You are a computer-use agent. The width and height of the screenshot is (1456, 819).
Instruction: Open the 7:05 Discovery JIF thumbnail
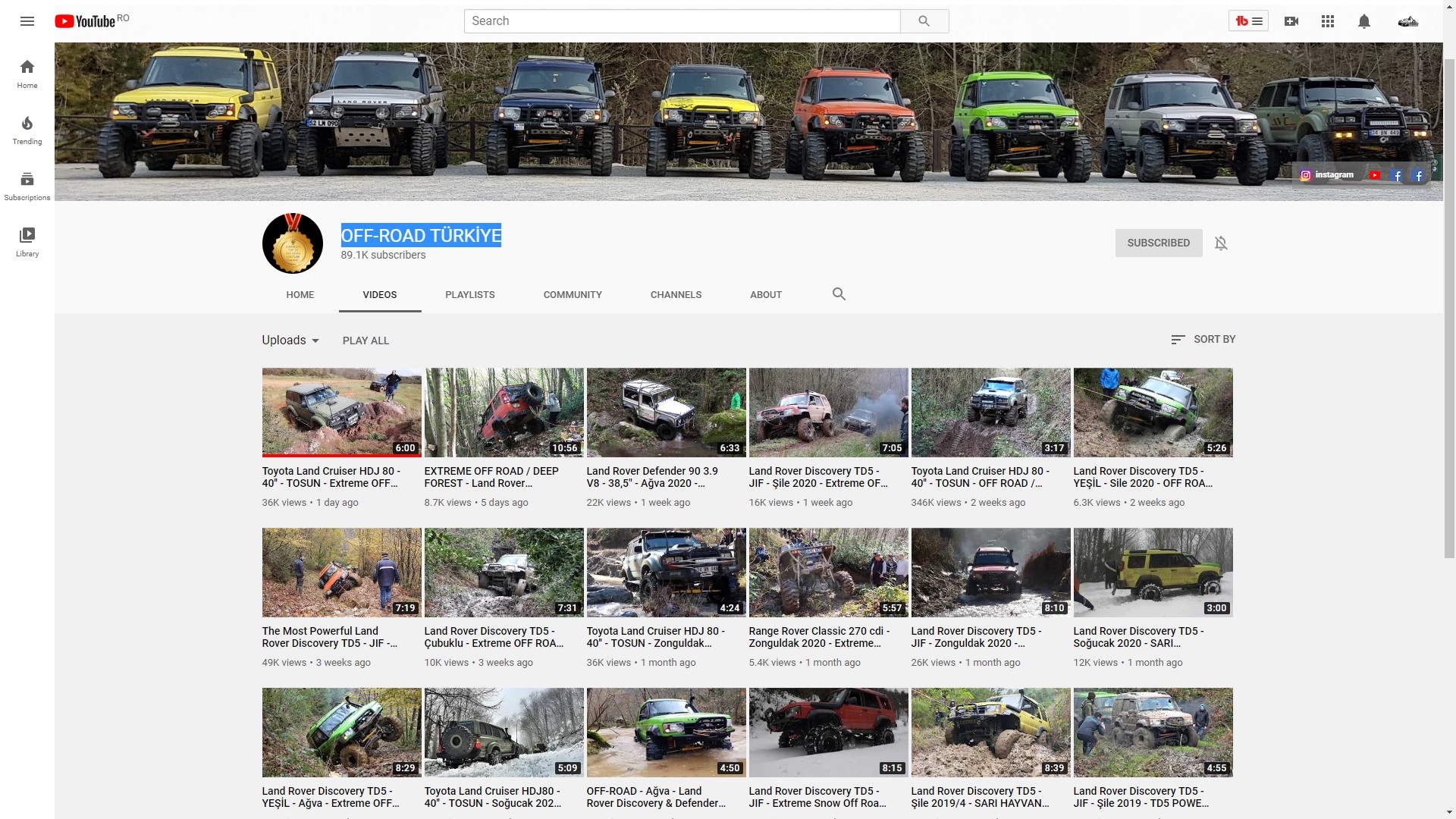(x=829, y=413)
